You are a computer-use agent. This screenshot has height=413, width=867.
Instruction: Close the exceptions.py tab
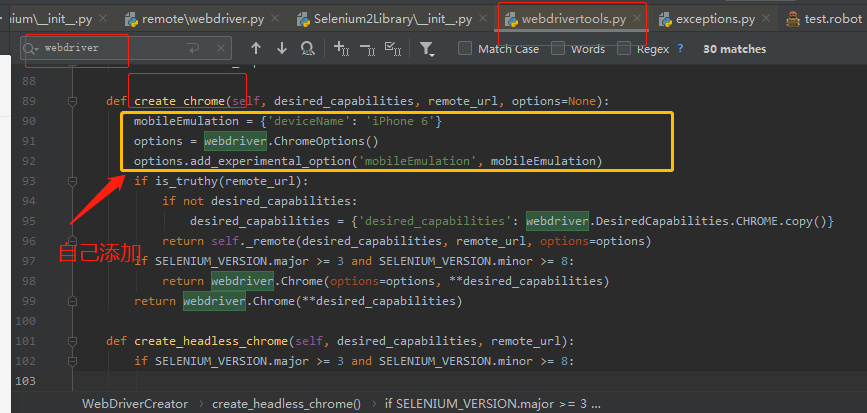(766, 19)
